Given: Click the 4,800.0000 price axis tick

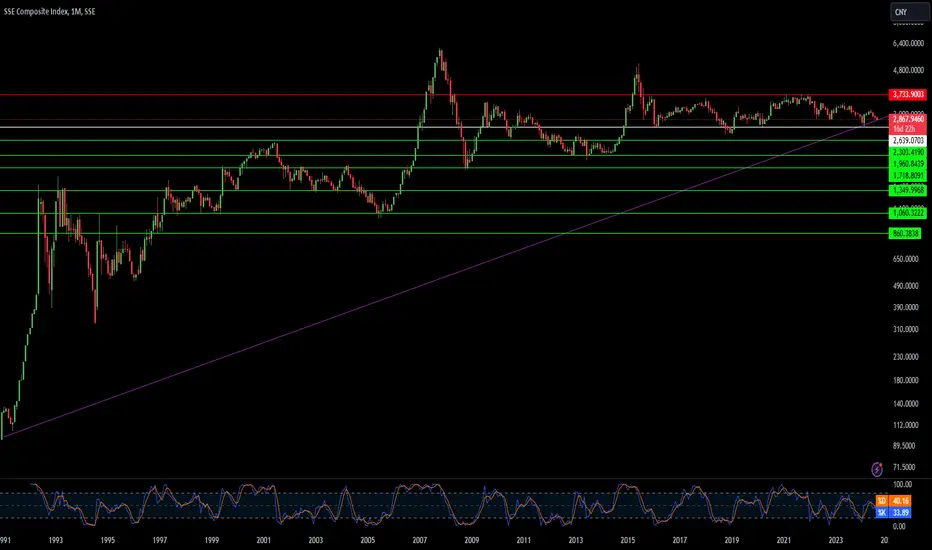Looking at the screenshot, I should point(908,70).
